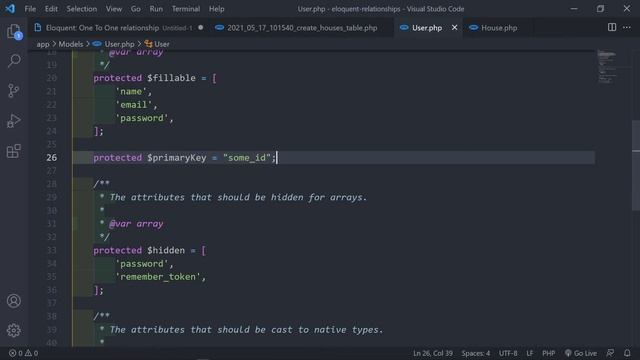Change end of line sequence LF
This screenshot has width=640, height=360.
tap(529, 353)
